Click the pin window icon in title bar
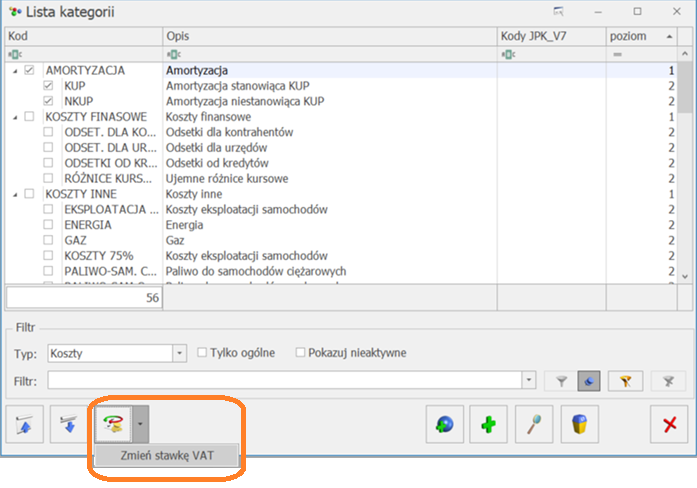 coord(558,12)
